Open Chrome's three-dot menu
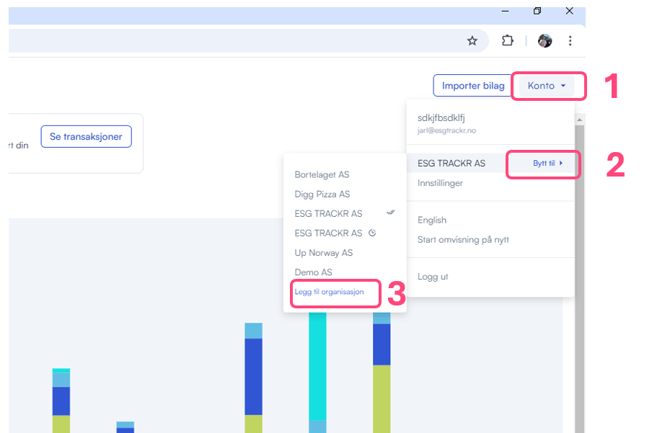Image resolution: width=670 pixels, height=433 pixels. pyautogui.click(x=570, y=41)
